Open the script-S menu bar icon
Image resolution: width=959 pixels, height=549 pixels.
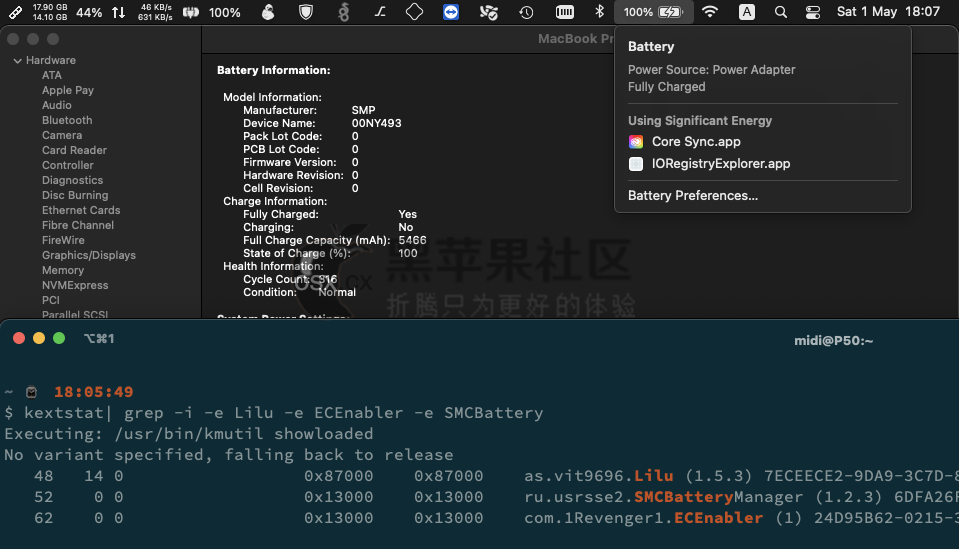point(380,12)
